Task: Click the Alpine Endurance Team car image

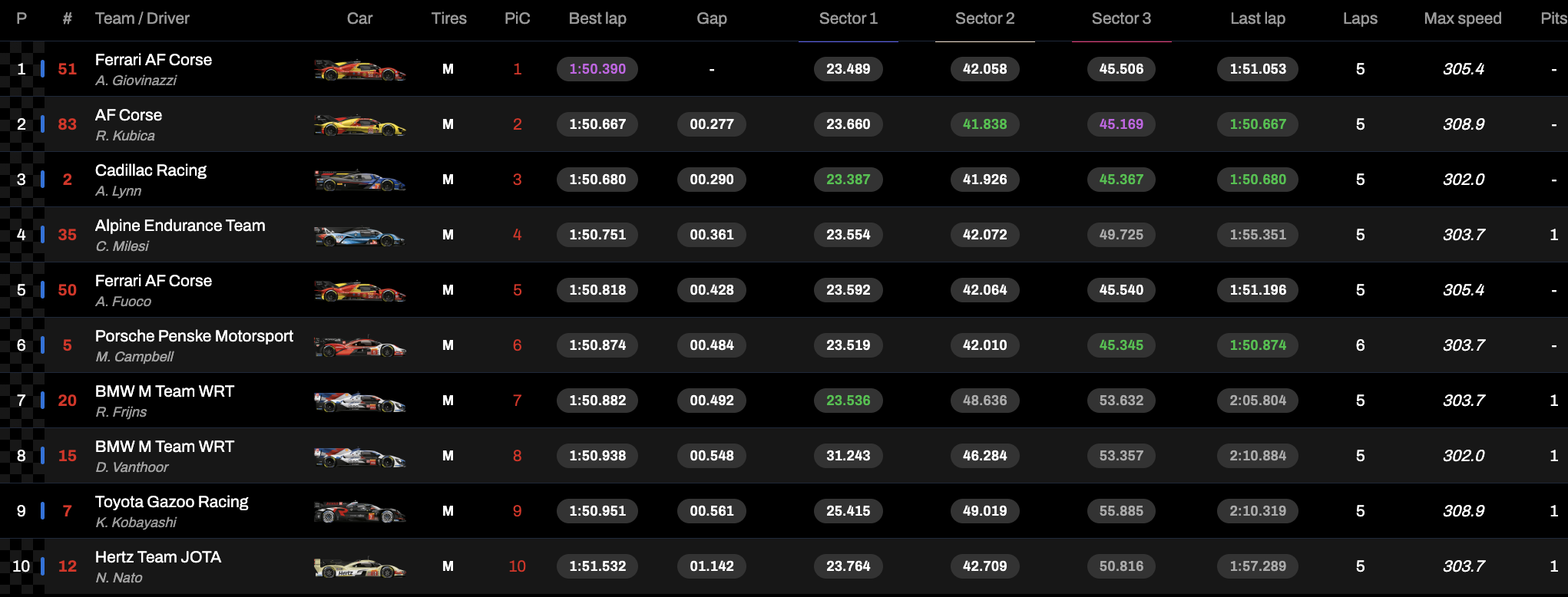Action: [x=360, y=236]
